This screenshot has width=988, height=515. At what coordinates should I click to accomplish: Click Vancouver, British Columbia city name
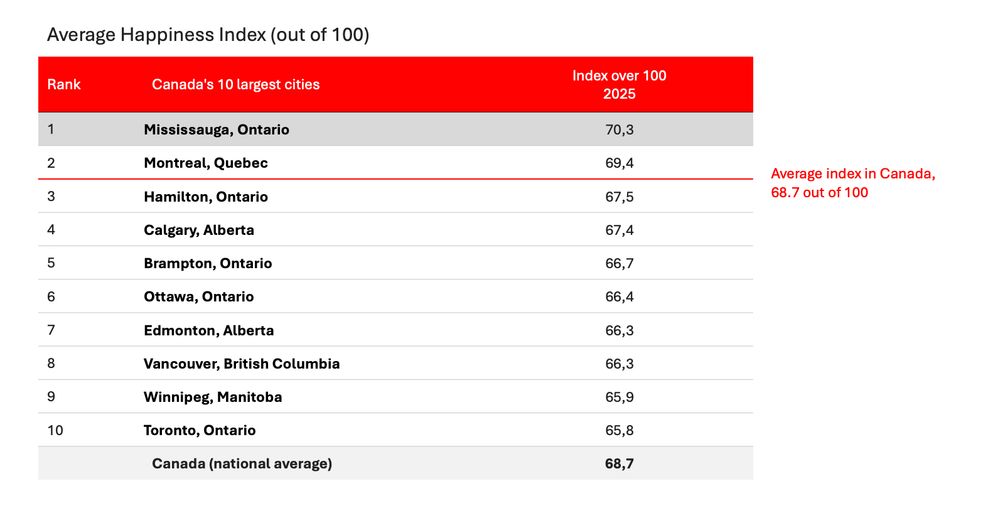[x=242, y=364]
